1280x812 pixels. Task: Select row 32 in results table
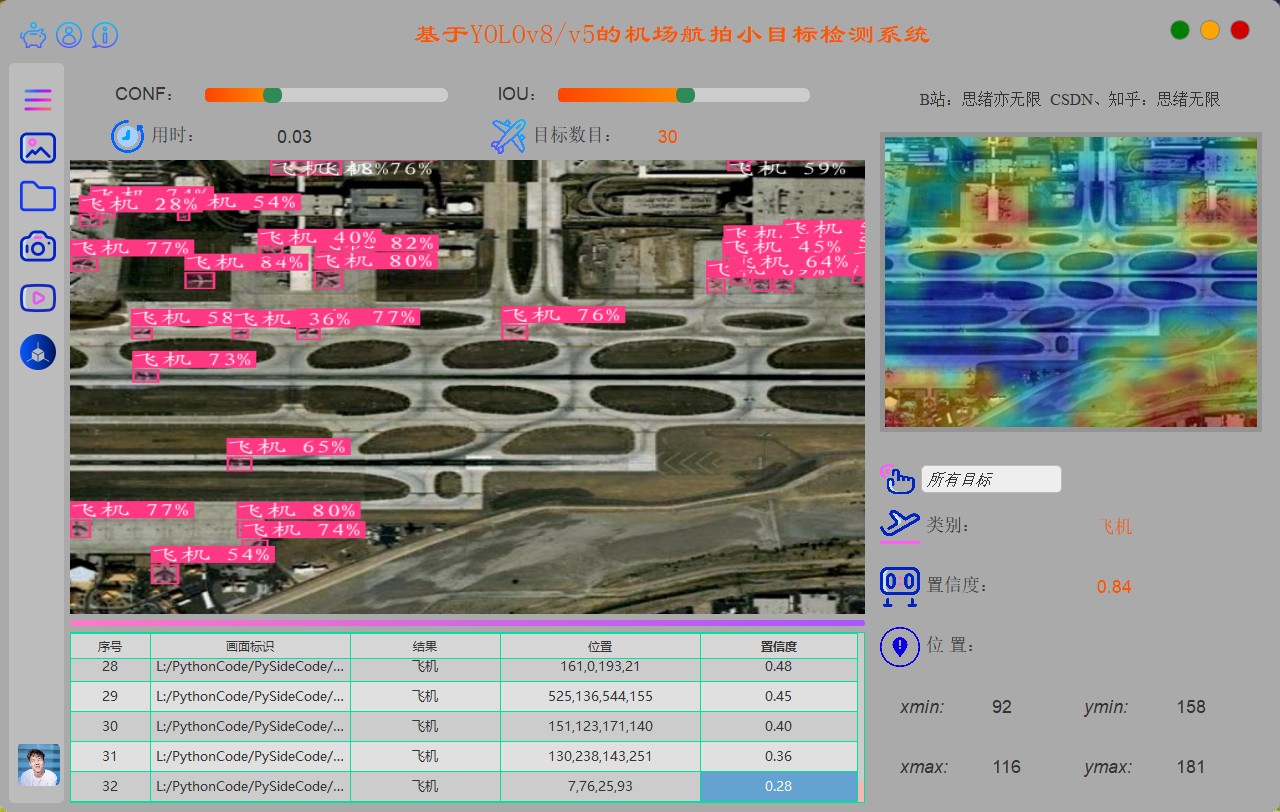pos(110,786)
